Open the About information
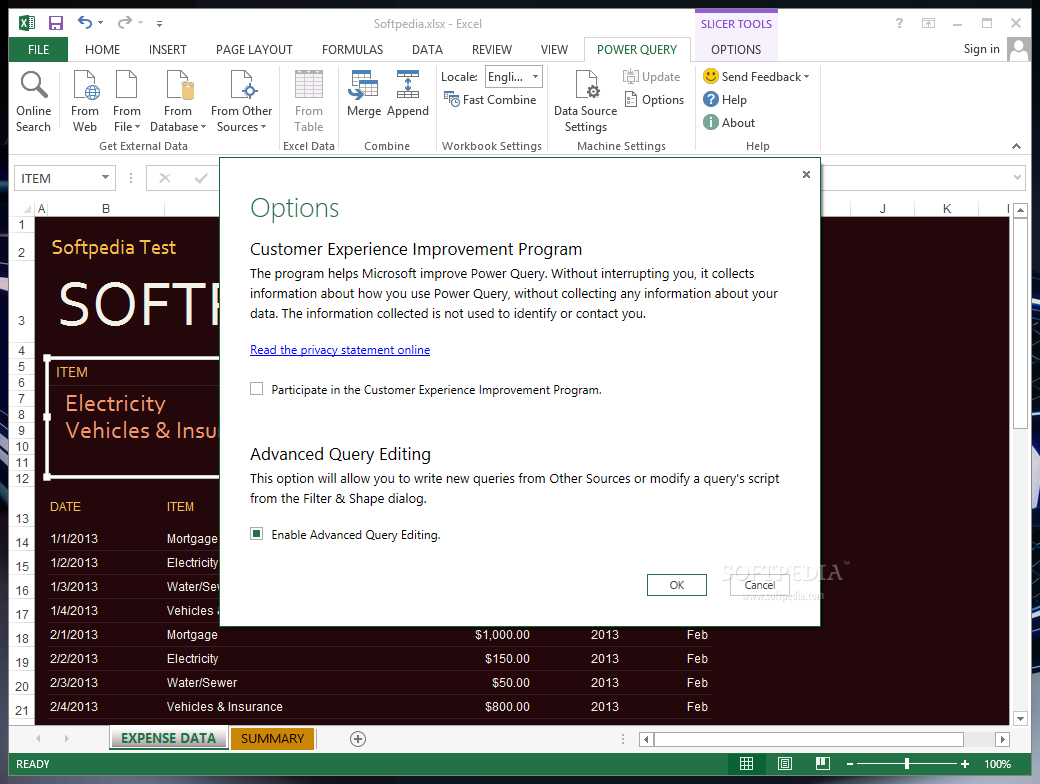The height and width of the screenshot is (784, 1040). pos(729,123)
